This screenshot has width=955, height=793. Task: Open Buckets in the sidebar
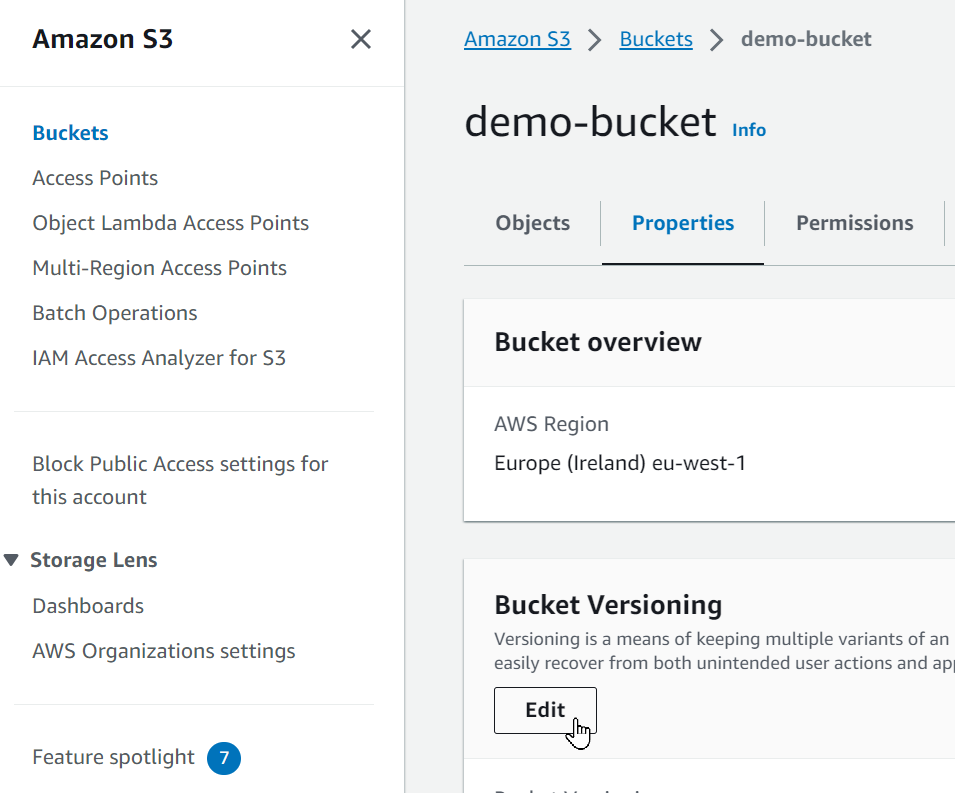[x=70, y=133]
